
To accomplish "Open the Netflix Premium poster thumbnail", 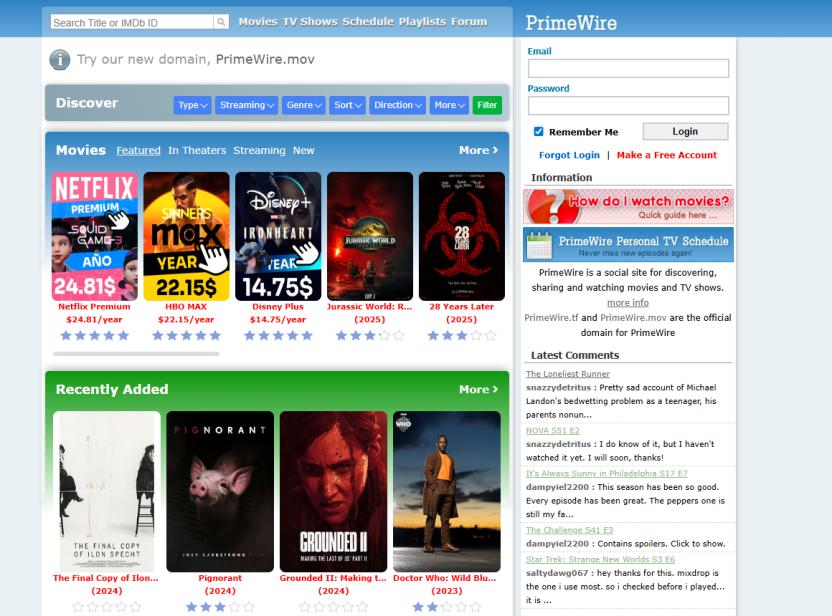I will pyautogui.click(x=94, y=236).
